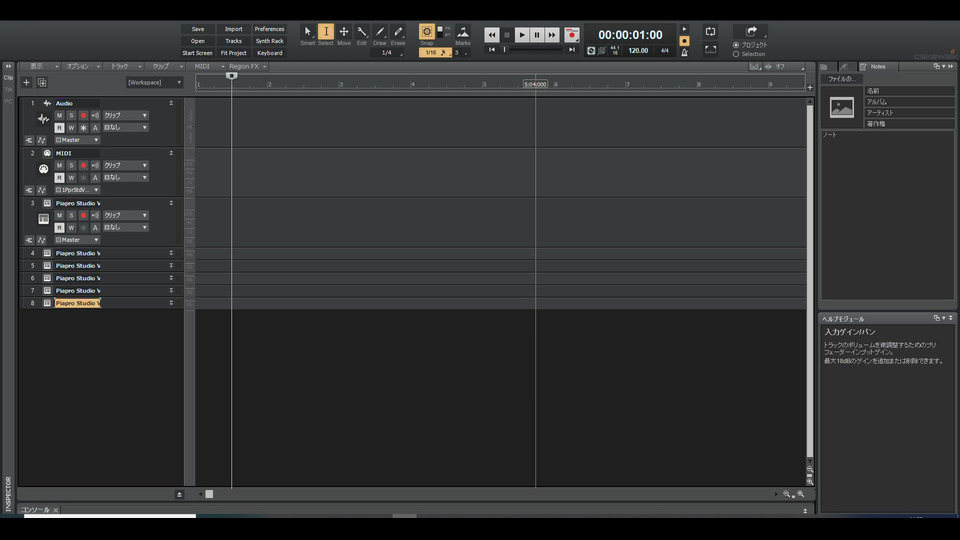Select the プロジェクト radio option
The height and width of the screenshot is (540, 960).
tap(736, 45)
